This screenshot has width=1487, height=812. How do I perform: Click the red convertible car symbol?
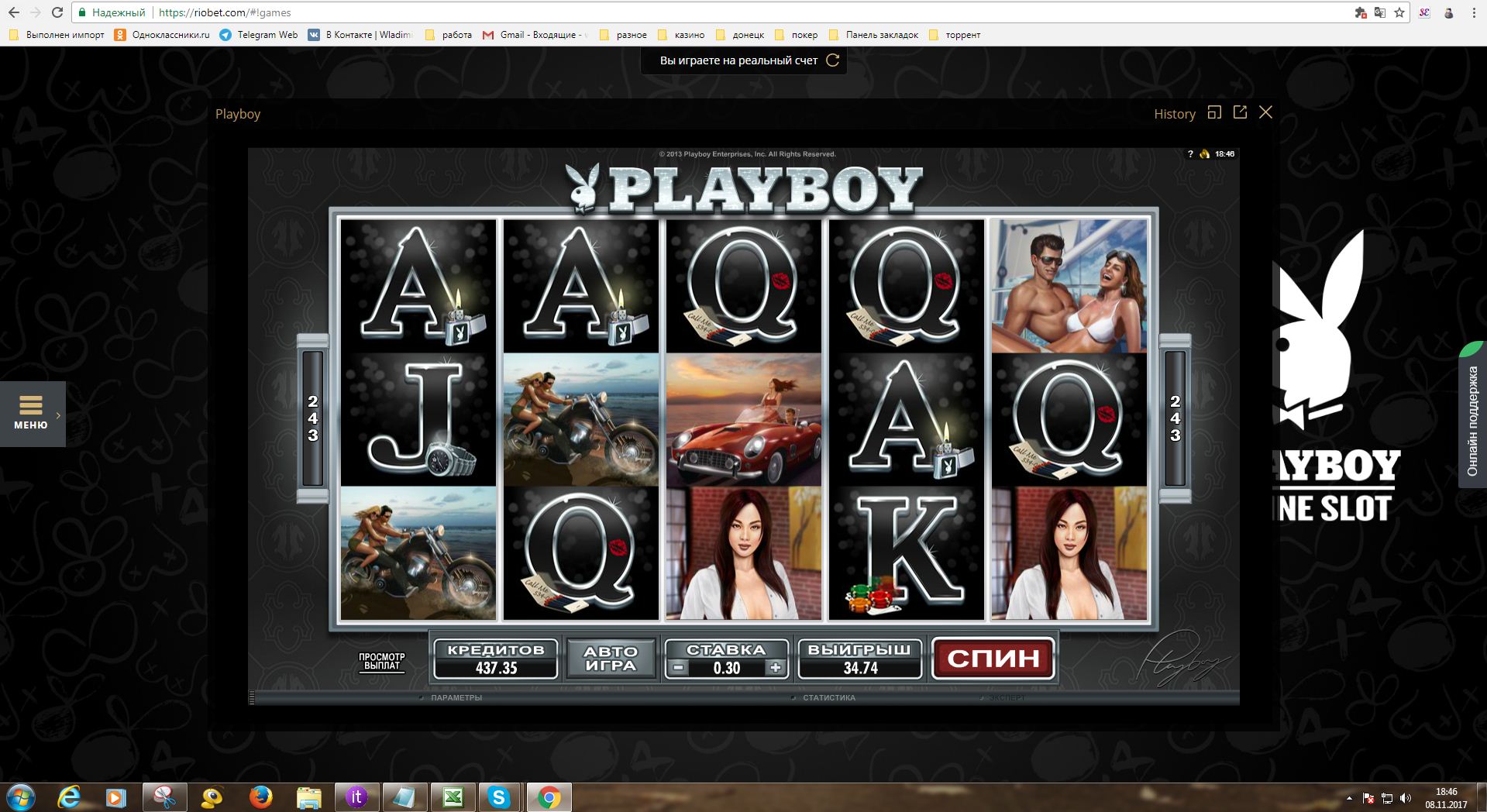pyautogui.click(x=744, y=419)
